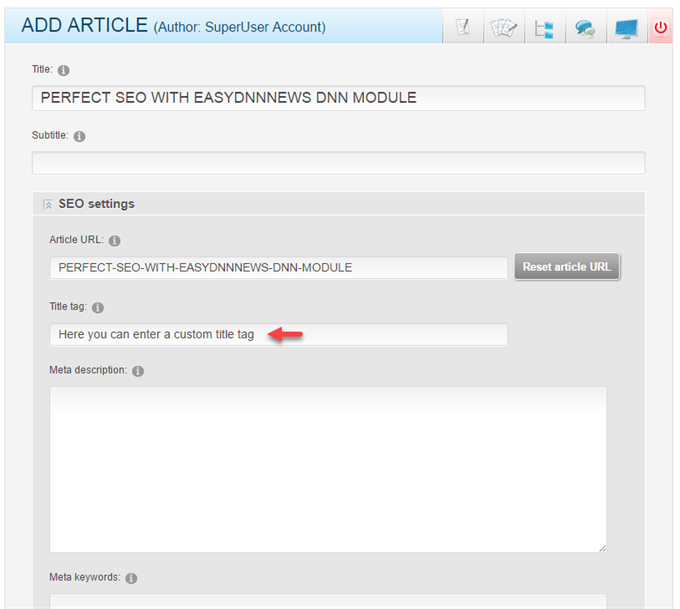Focus the Article URL input field
Screen dimensions: 680x609
coord(278,268)
